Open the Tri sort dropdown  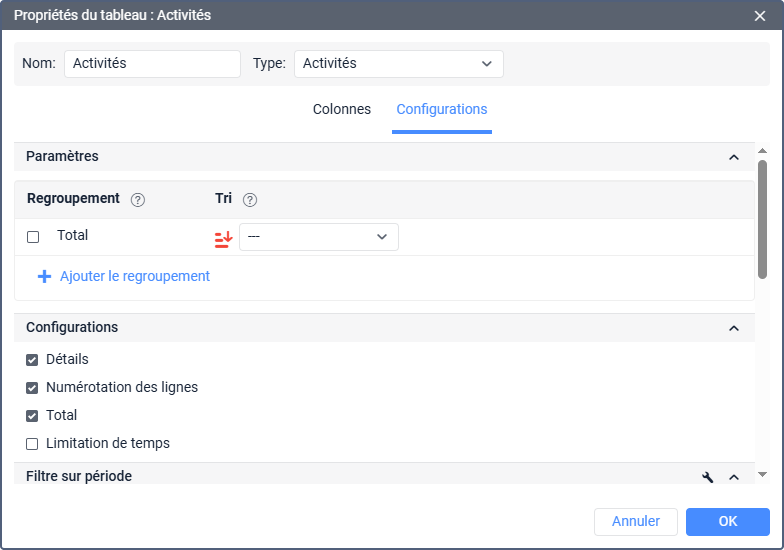(318, 237)
